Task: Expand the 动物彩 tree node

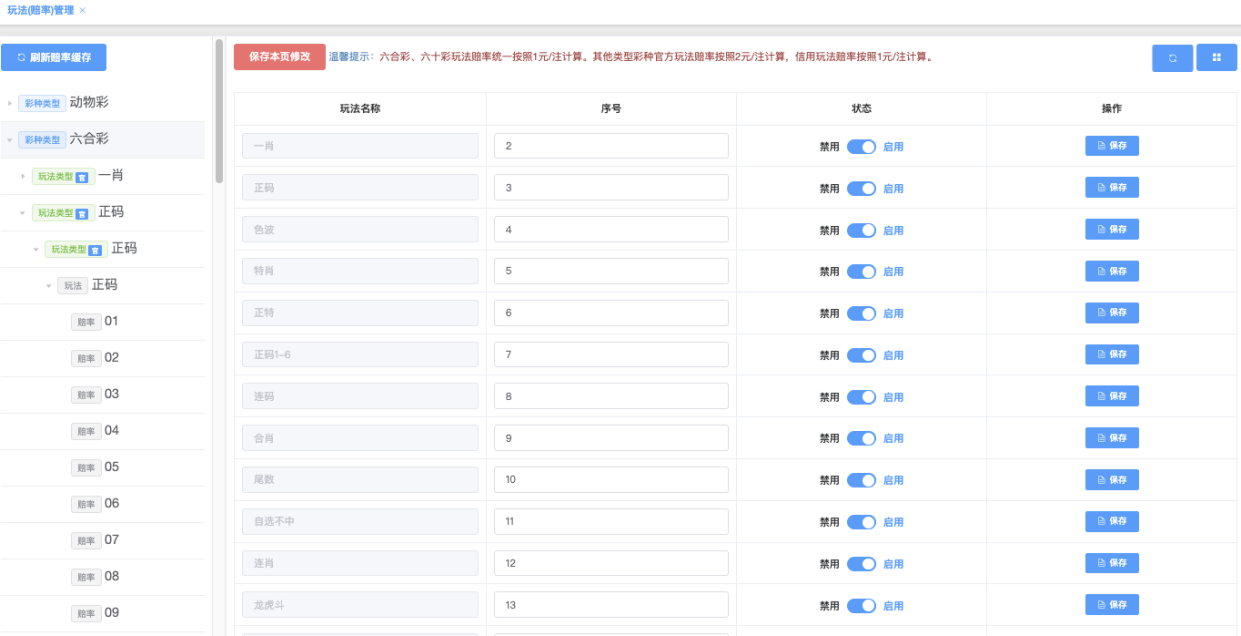Action: tap(10, 103)
